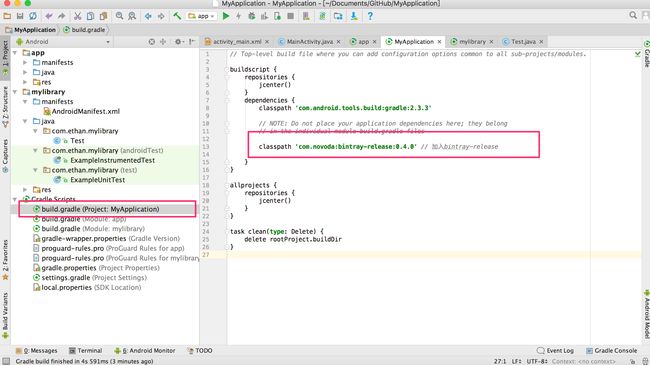Collapse the mylibrary java folder
This screenshot has width=650, height=365.
point(25,121)
